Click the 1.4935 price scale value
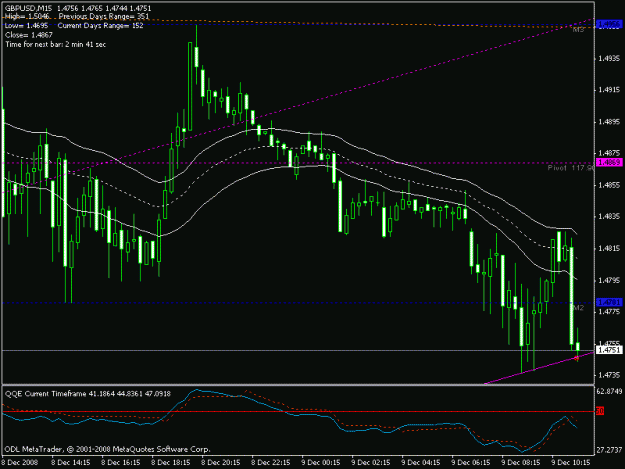The image size is (625, 469). (x=609, y=59)
